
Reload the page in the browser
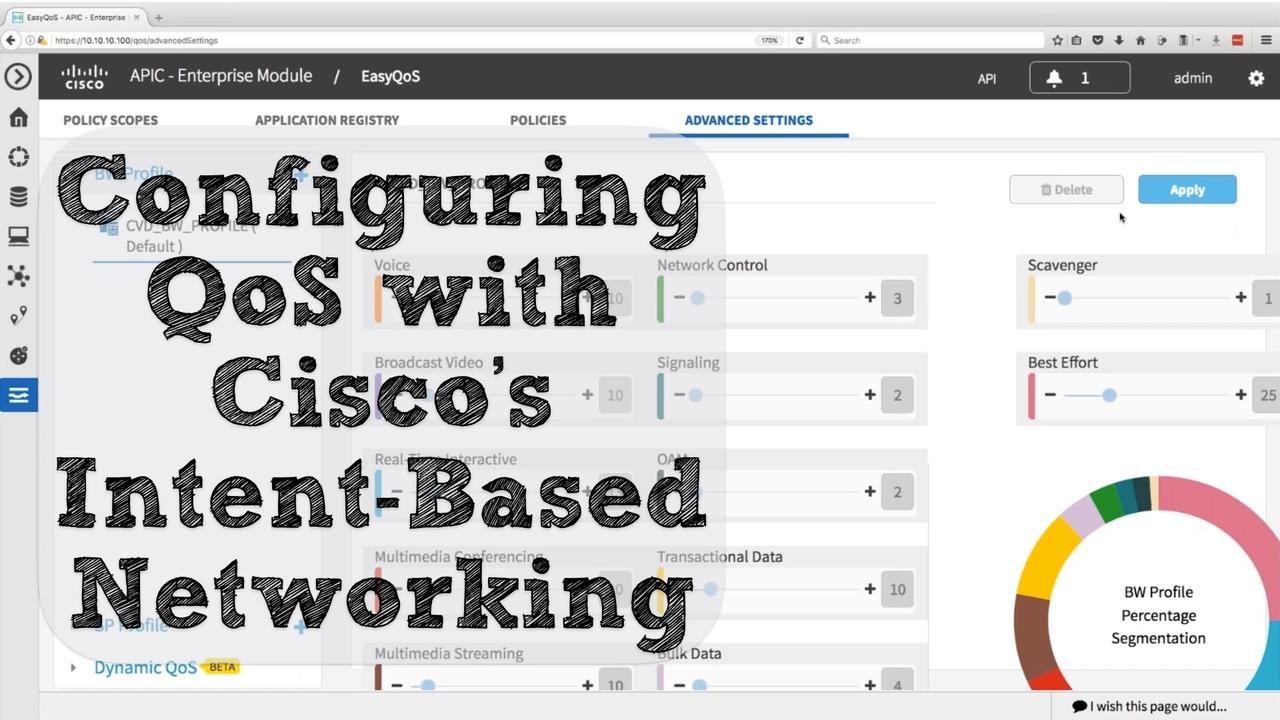click(799, 40)
